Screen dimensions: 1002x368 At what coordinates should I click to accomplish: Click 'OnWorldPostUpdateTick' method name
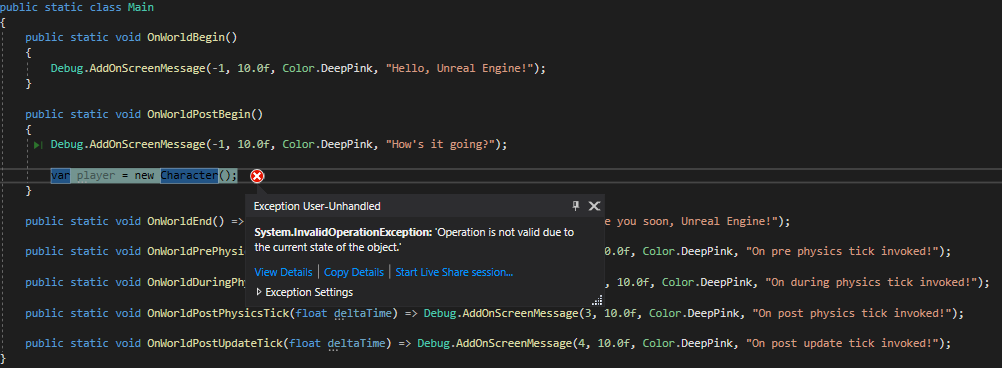(x=215, y=344)
